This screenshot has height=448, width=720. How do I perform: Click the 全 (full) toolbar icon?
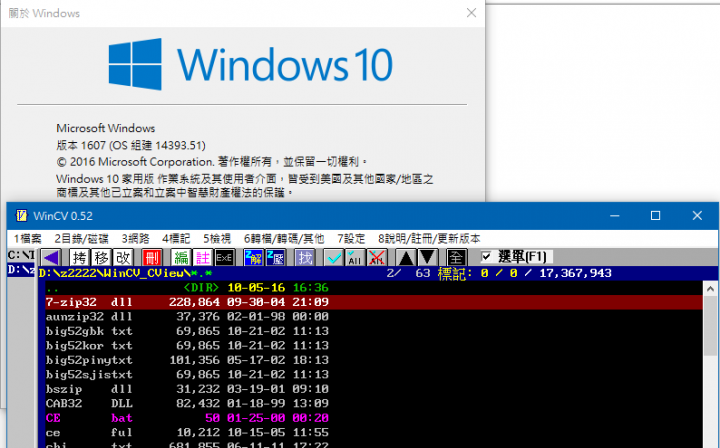point(456,258)
